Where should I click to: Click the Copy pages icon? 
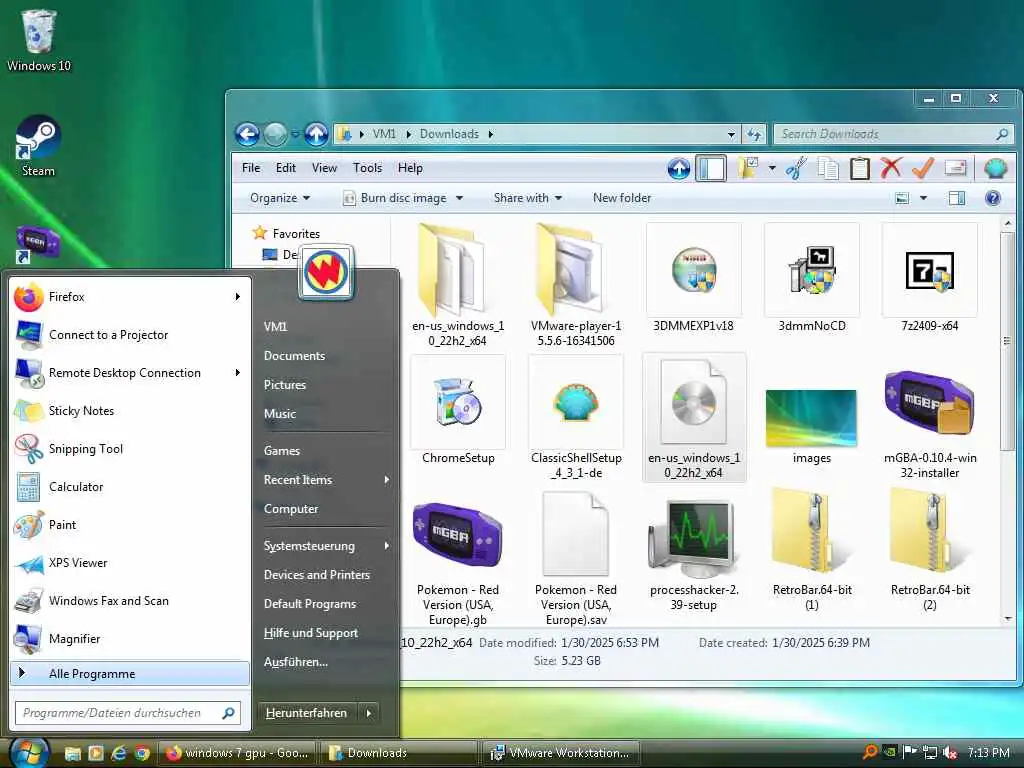828,168
